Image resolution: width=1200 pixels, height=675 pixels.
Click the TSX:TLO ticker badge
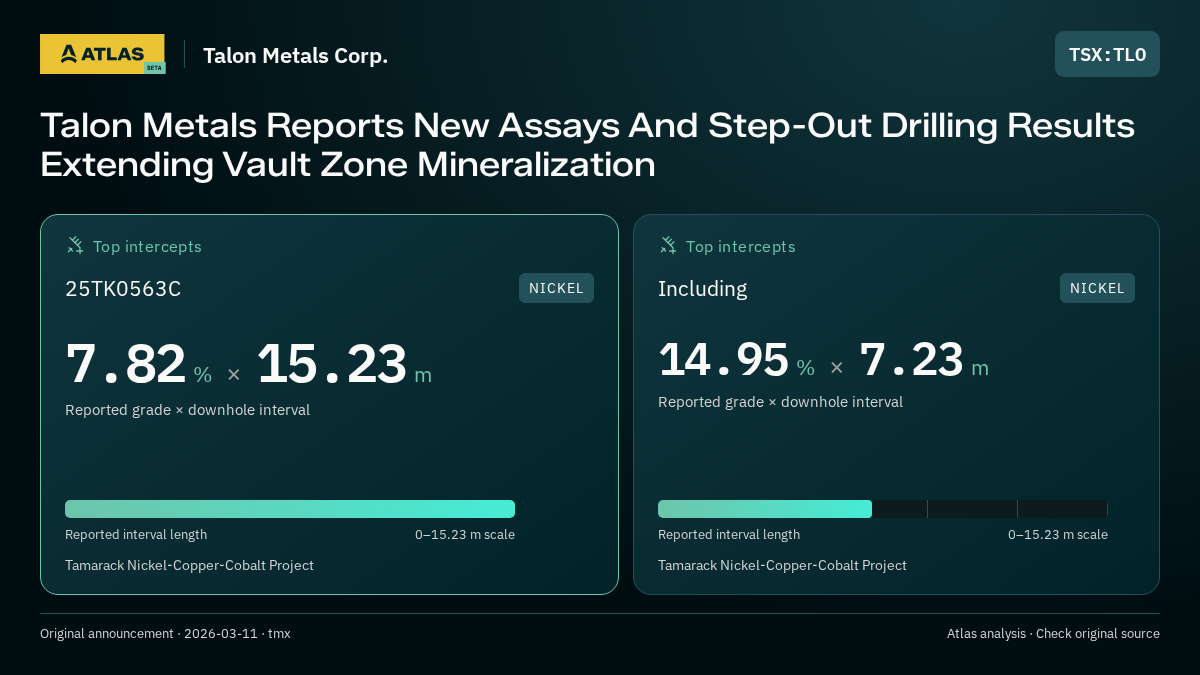pos(1107,54)
